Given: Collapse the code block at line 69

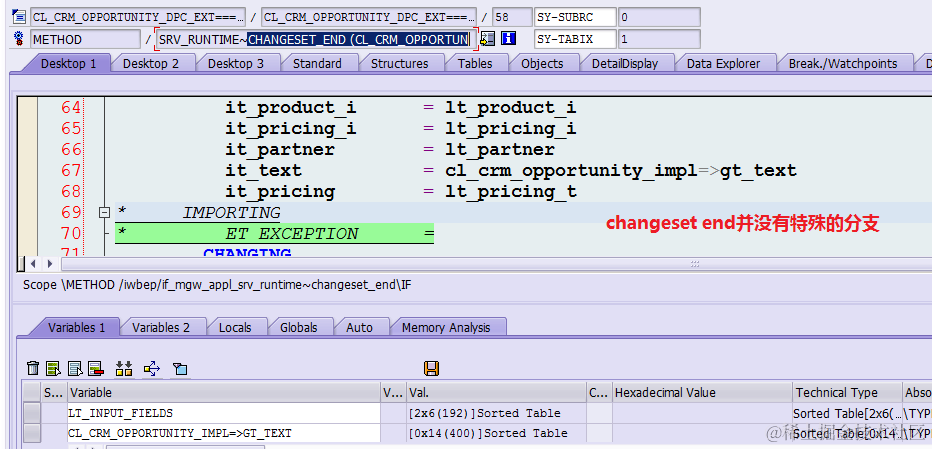Looking at the screenshot, I should [105, 212].
